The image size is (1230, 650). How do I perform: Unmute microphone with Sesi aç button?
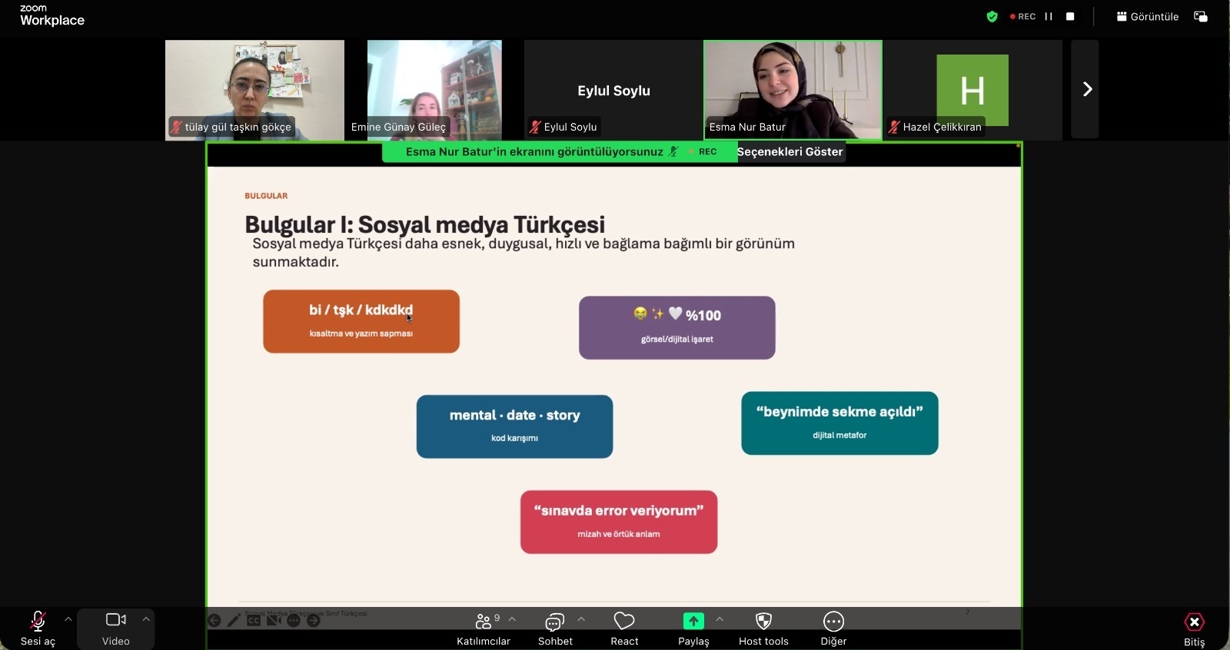[x=38, y=629]
